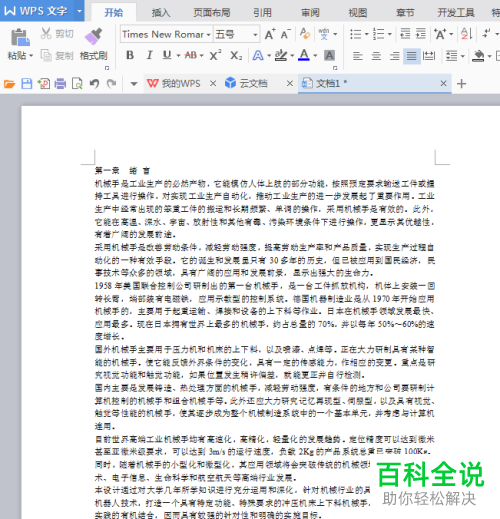
Task: Click the clear formatting eraser icon
Action: tap(305, 33)
